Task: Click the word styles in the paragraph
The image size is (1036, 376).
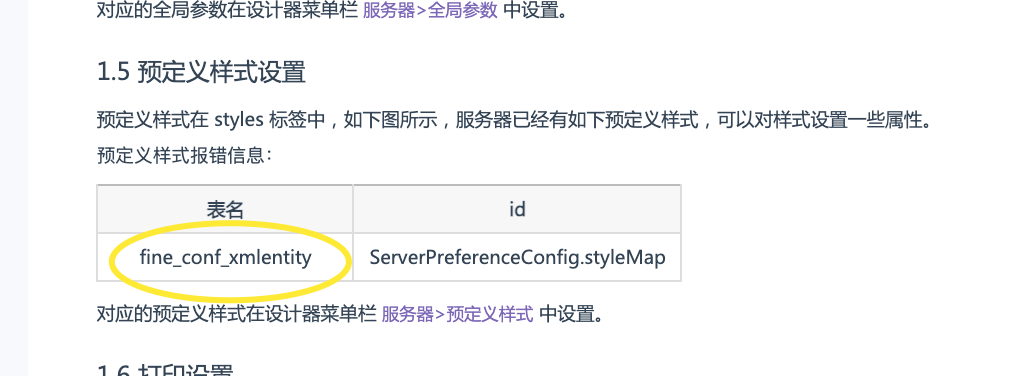Action: (x=239, y=121)
